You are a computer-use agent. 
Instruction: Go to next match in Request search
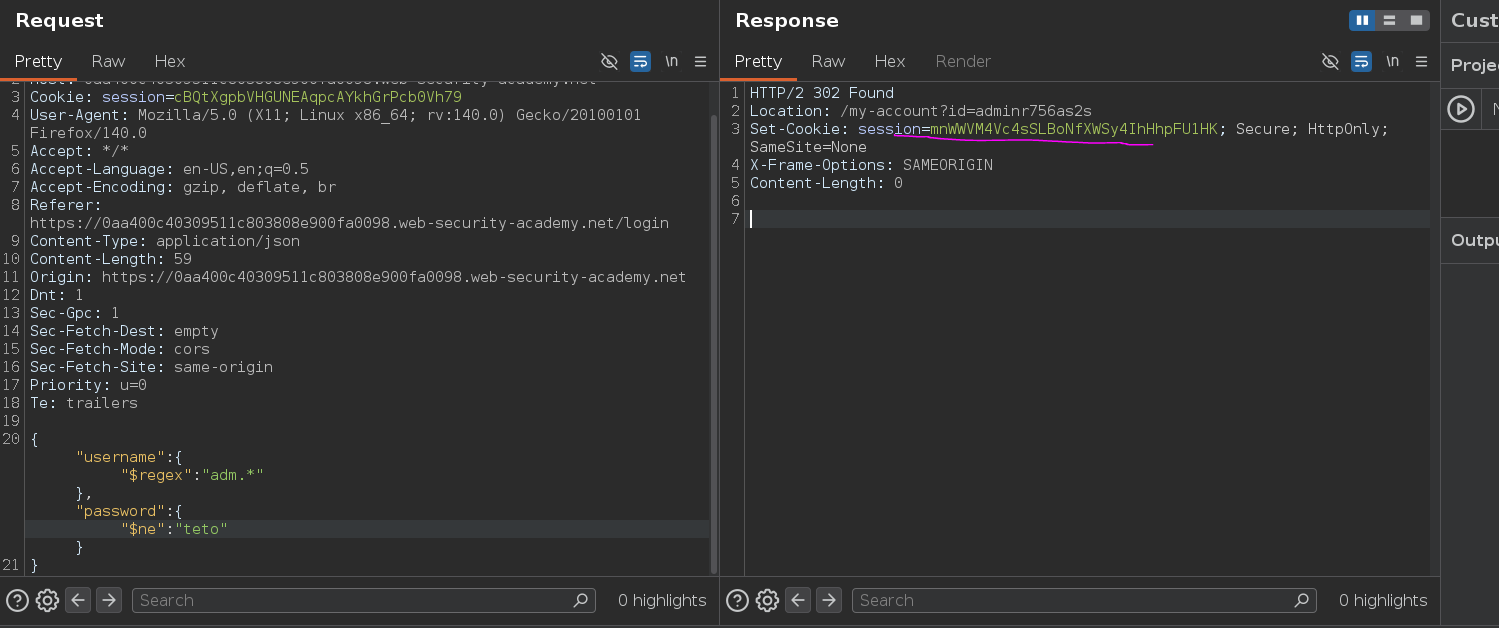pos(109,600)
